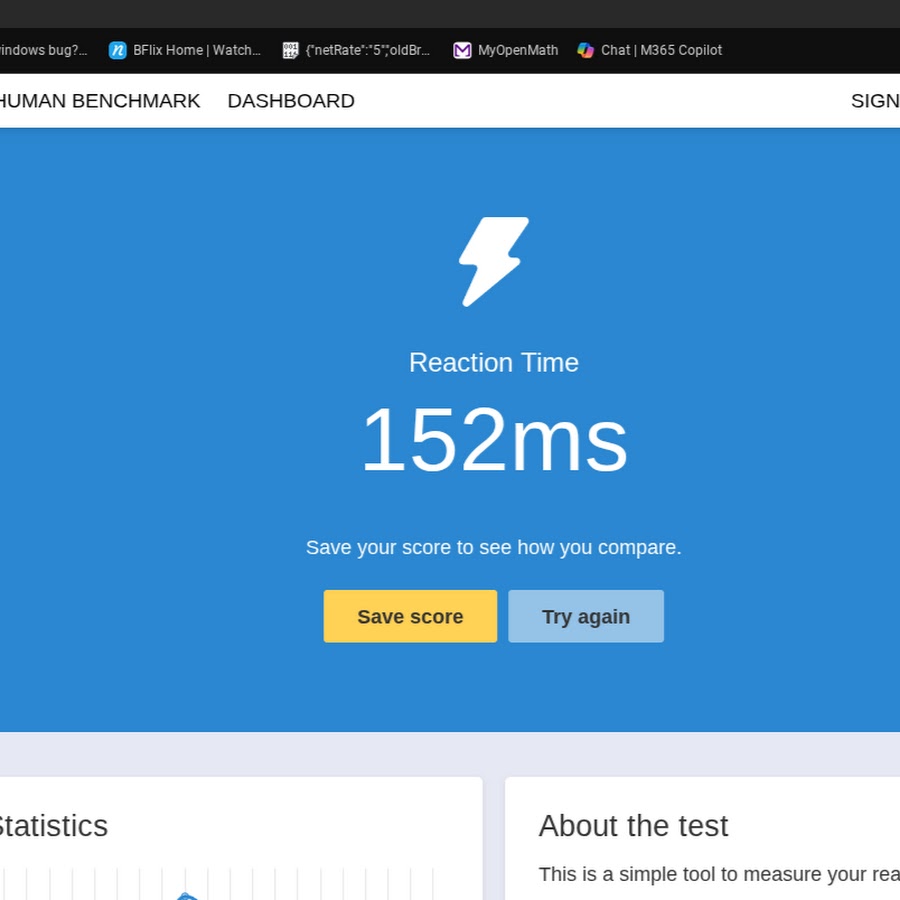Open the Chat | M365 Copilot bookmark label
This screenshot has height=900, width=900.
pyautogui.click(x=661, y=50)
